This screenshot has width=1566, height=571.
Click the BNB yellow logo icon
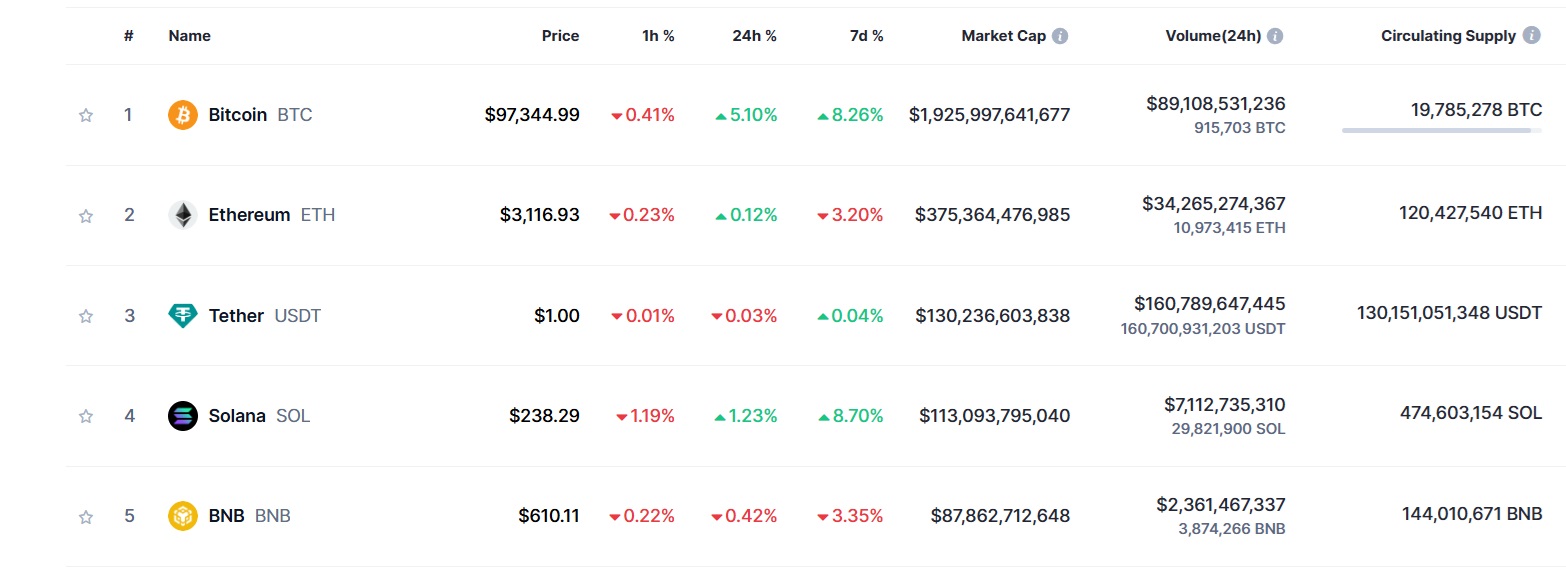pos(183,516)
